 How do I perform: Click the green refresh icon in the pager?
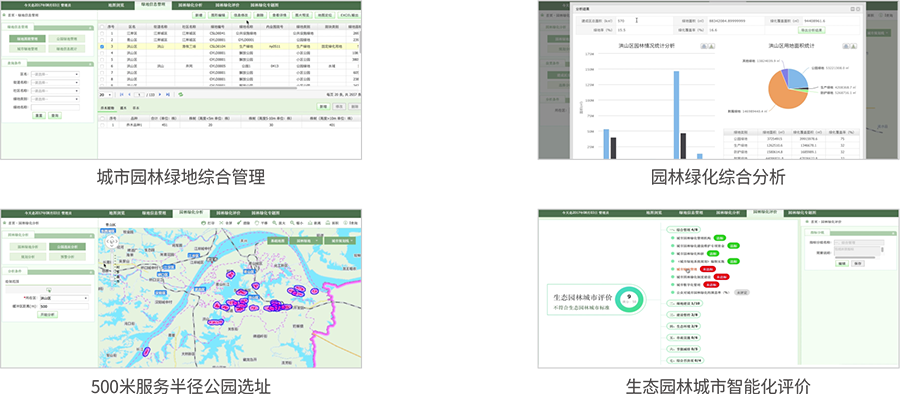click(181, 95)
